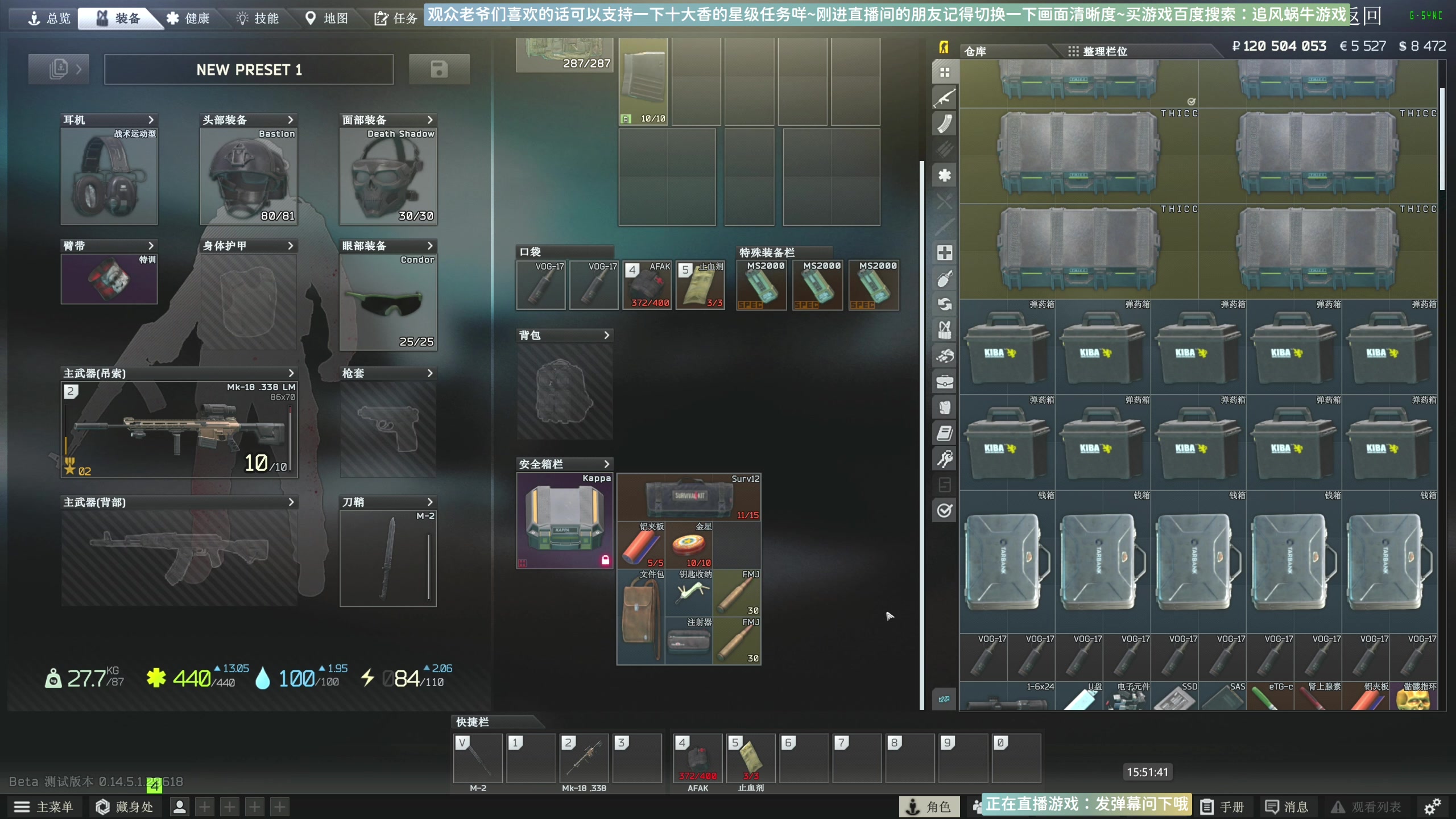The width and height of the screenshot is (1456, 819).
Task: Go to the 藏身处 hideout
Action: [x=125, y=806]
